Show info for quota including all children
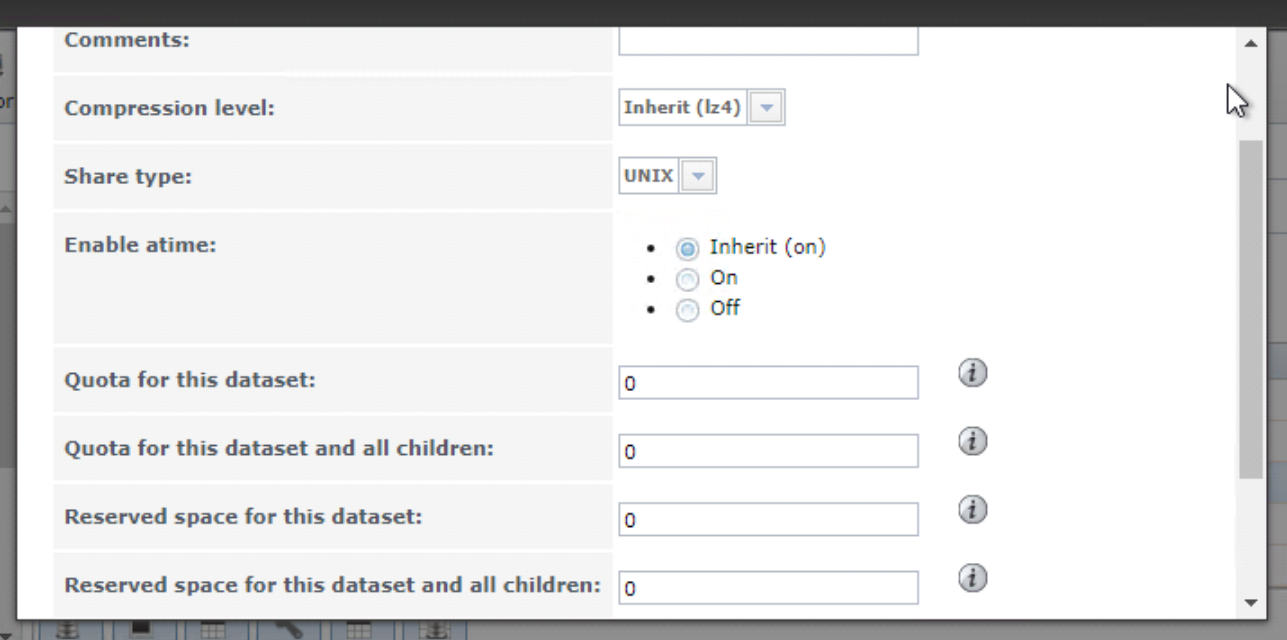This screenshot has height=640, width=1287. coord(973,442)
